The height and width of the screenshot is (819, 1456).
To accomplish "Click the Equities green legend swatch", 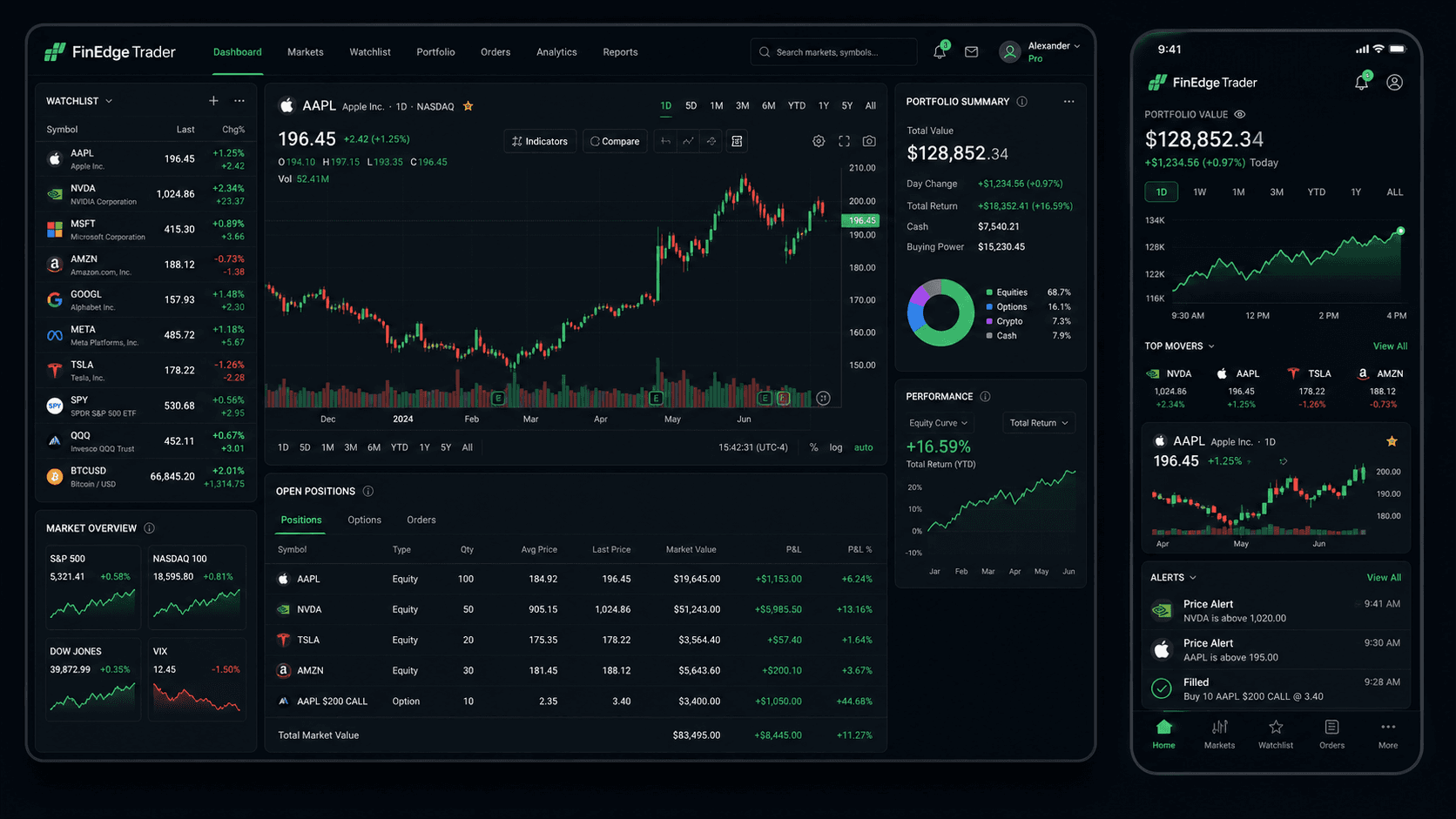I will click(989, 292).
